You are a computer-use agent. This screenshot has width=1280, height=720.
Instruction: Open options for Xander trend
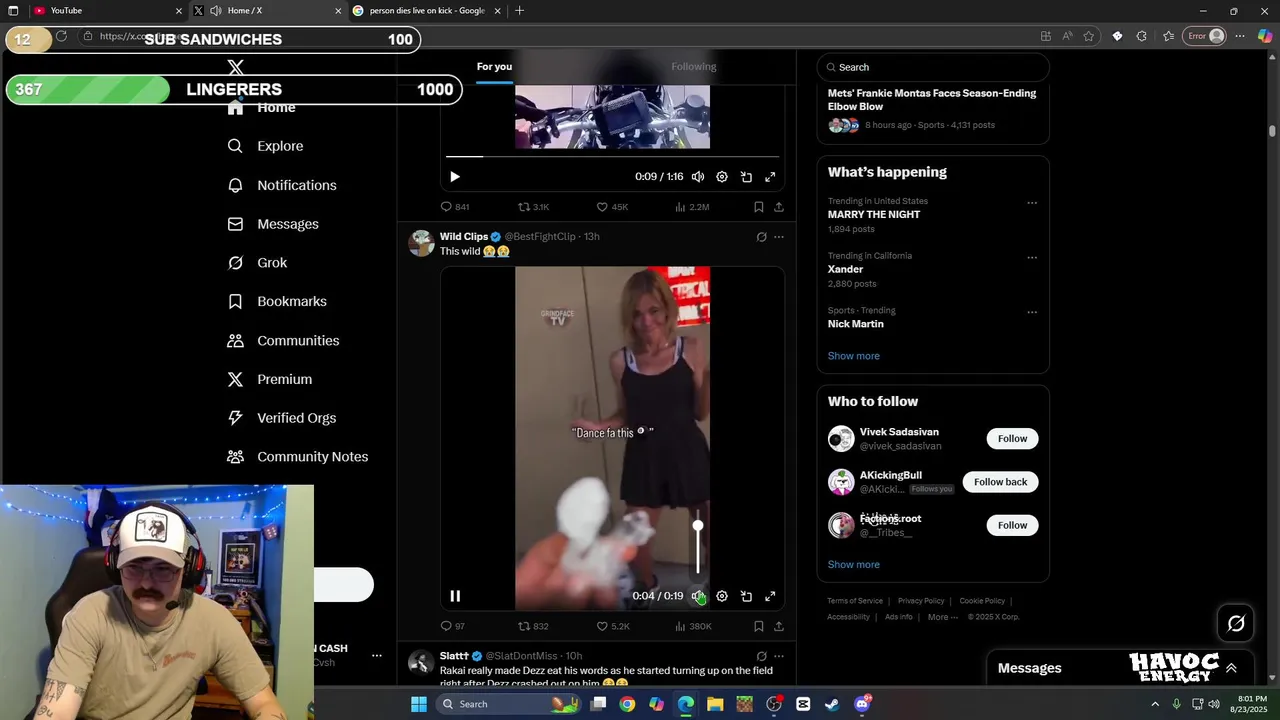coord(1032,258)
